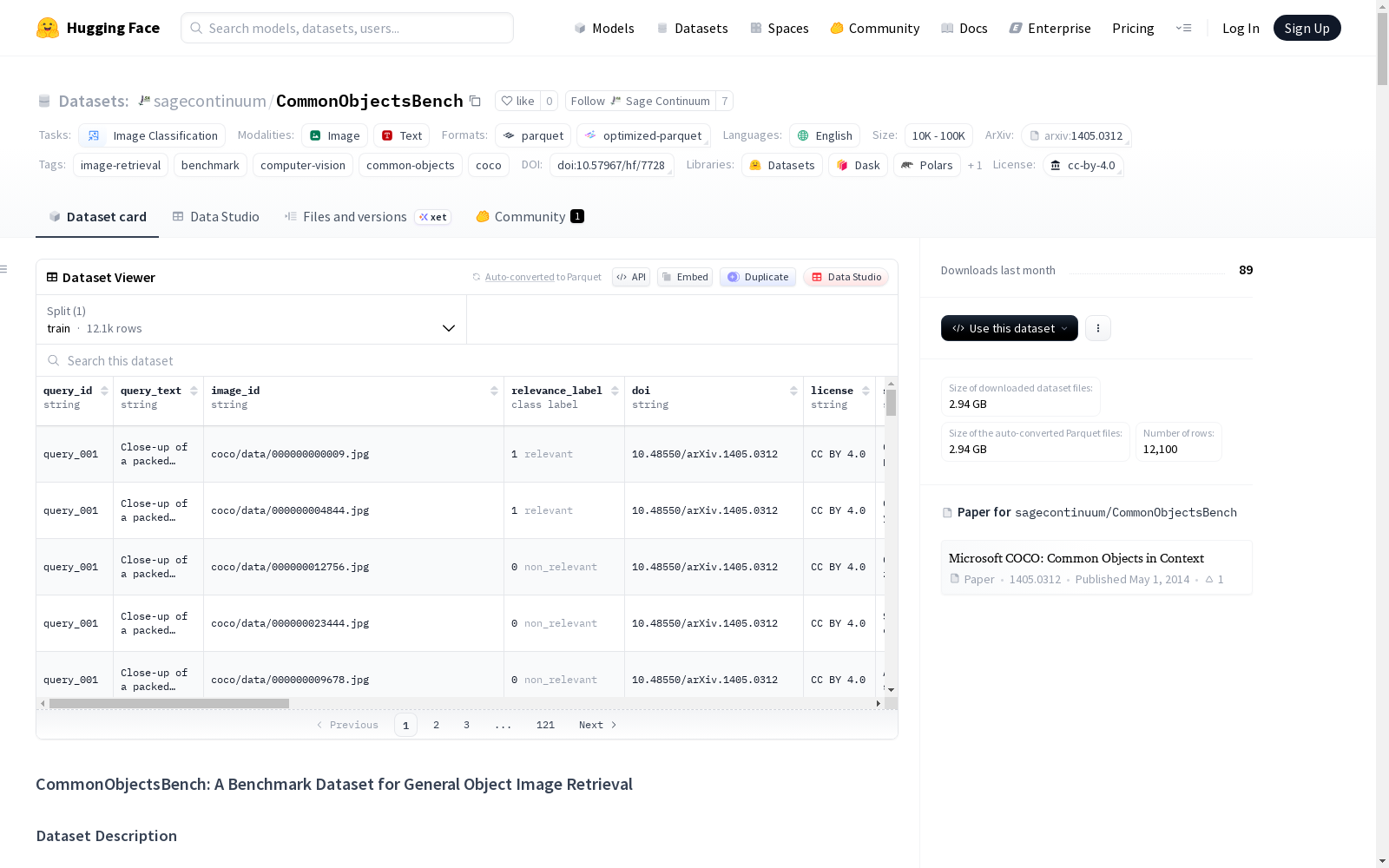Open the Pricing link
The width and height of the screenshot is (1389, 868).
pos(1133,28)
